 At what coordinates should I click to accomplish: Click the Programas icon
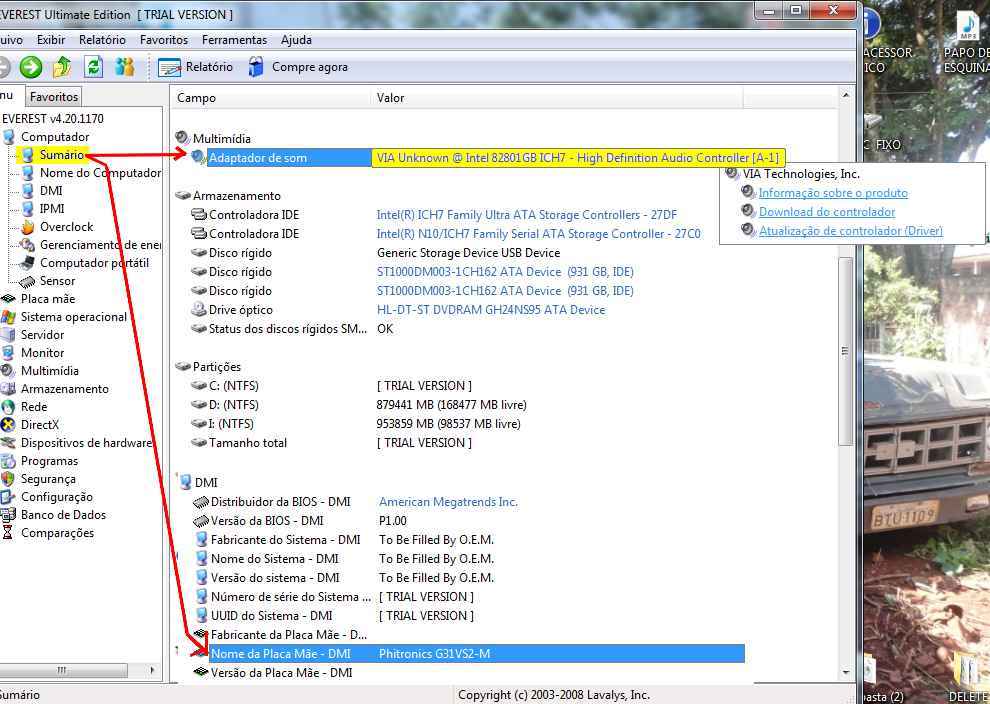(x=8, y=461)
